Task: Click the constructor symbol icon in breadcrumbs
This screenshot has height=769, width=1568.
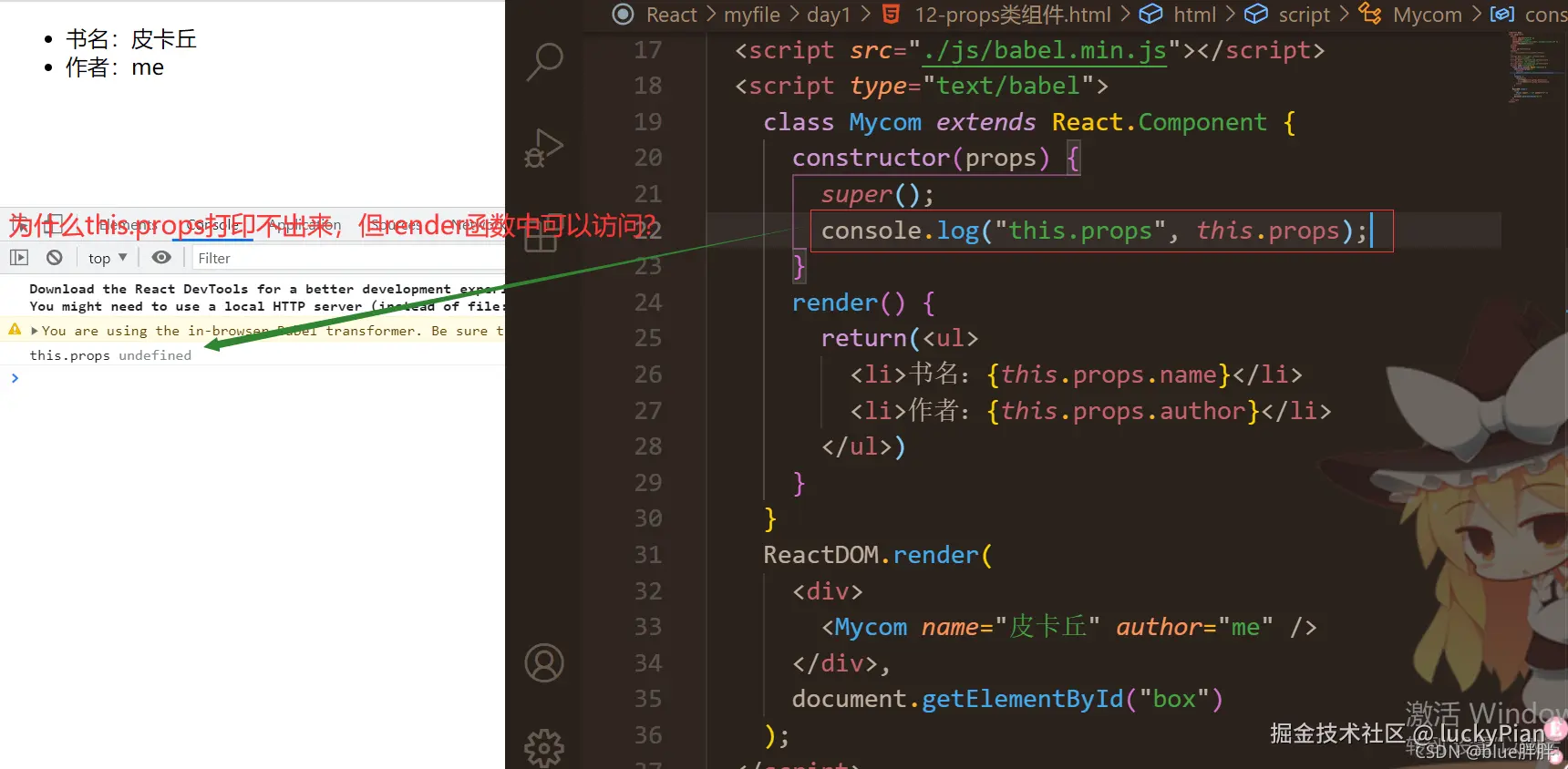Action: (1501, 14)
